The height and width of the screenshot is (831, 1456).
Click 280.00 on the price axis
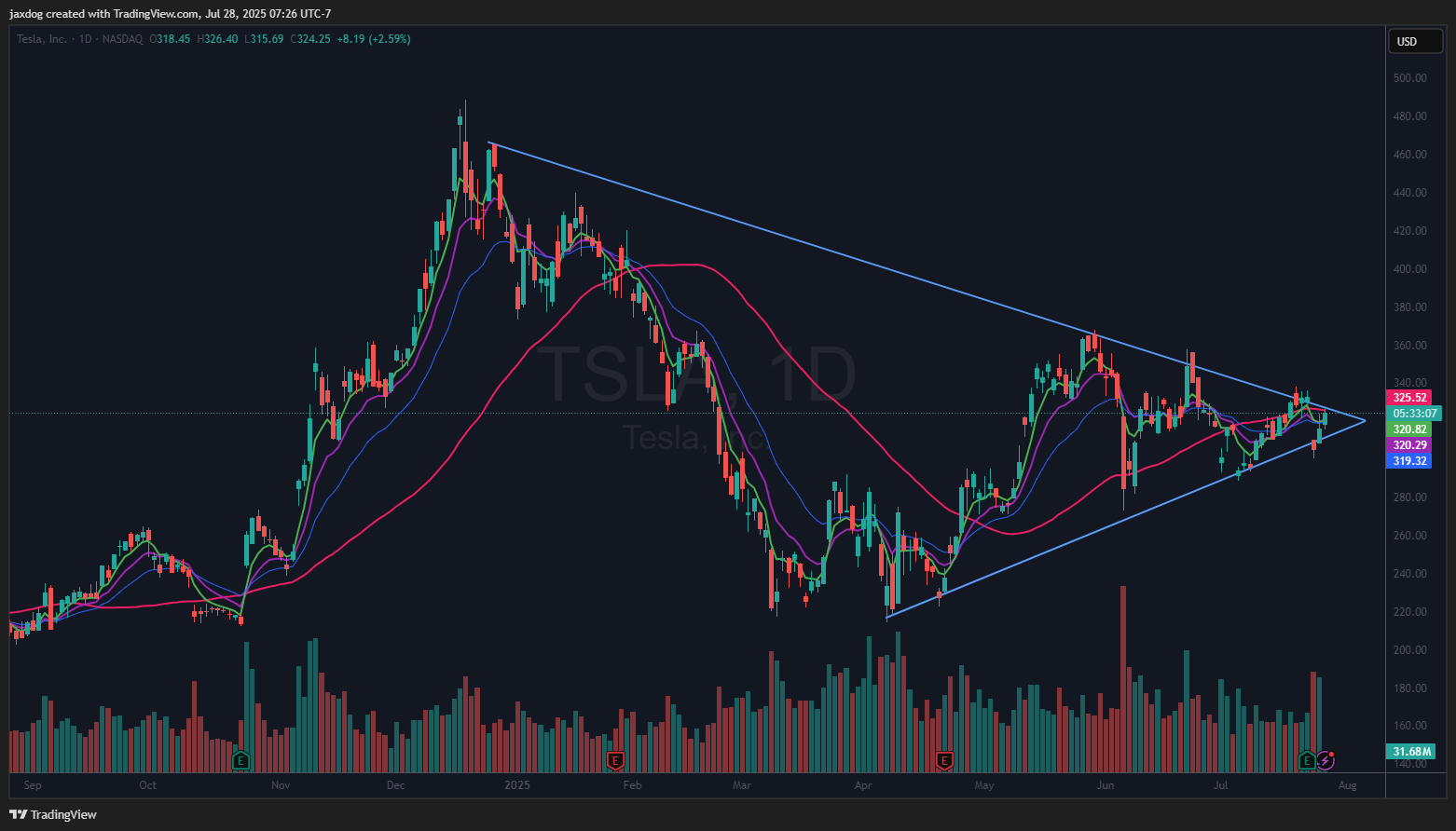pyautogui.click(x=1409, y=497)
